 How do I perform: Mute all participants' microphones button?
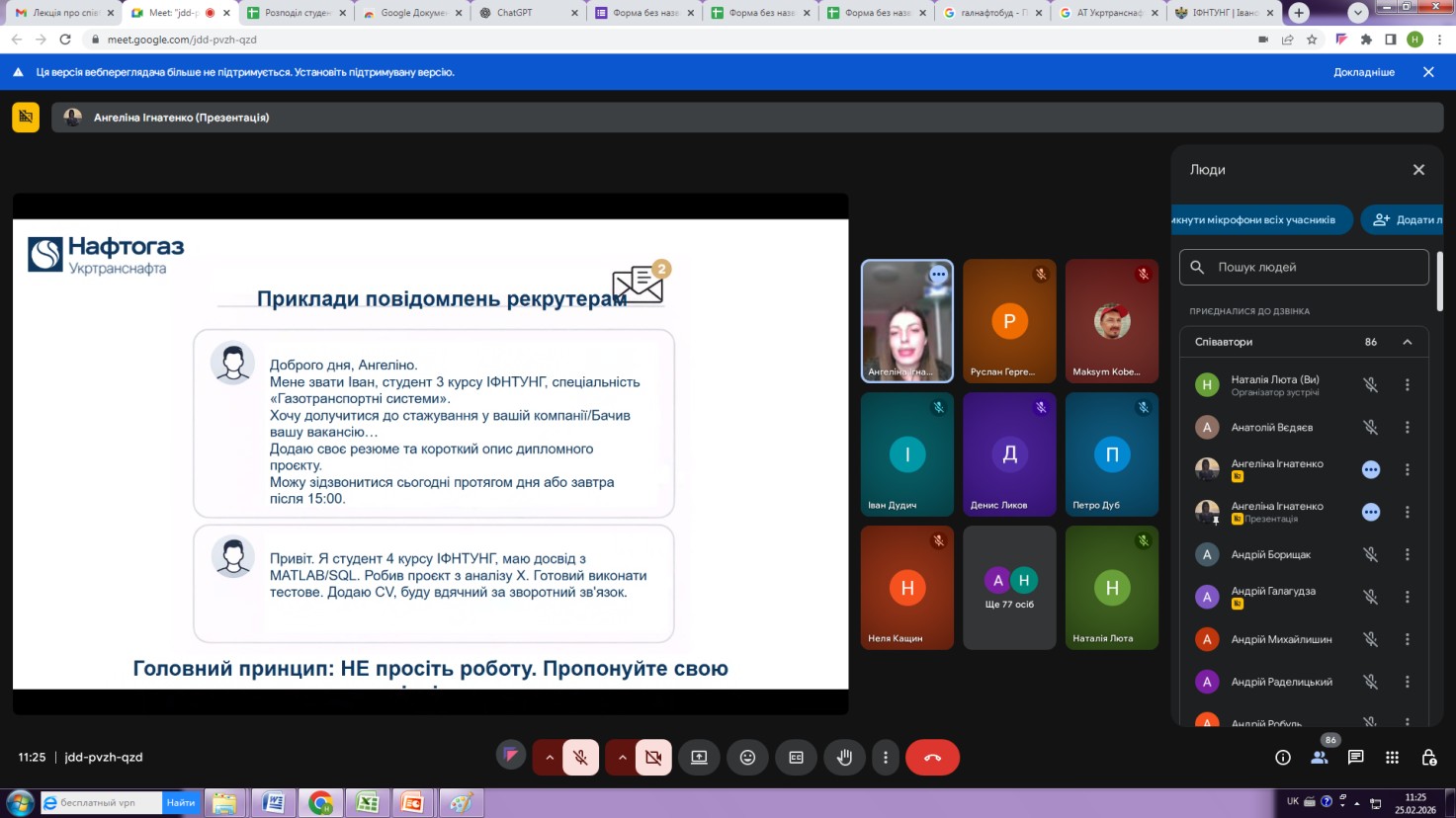pyautogui.click(x=1260, y=220)
